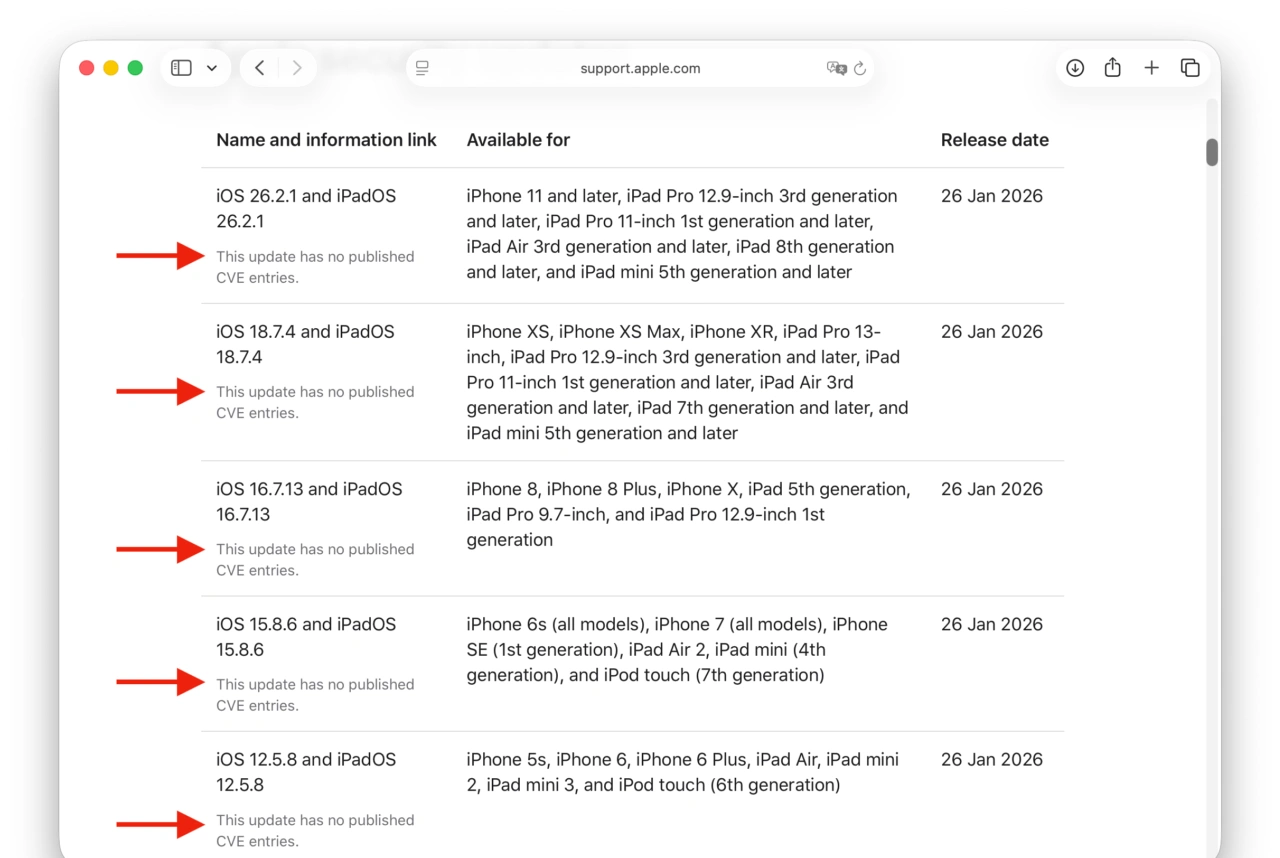Image resolution: width=1280 pixels, height=858 pixels.
Task: Open the share menu
Action: 1113,68
